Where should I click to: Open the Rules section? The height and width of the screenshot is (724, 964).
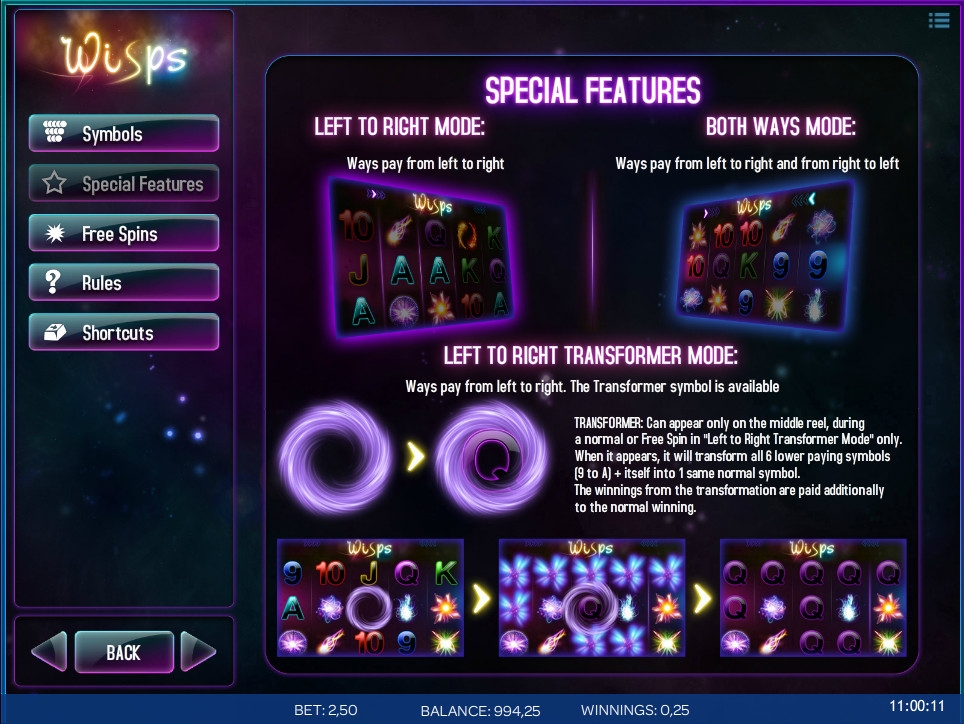[124, 282]
